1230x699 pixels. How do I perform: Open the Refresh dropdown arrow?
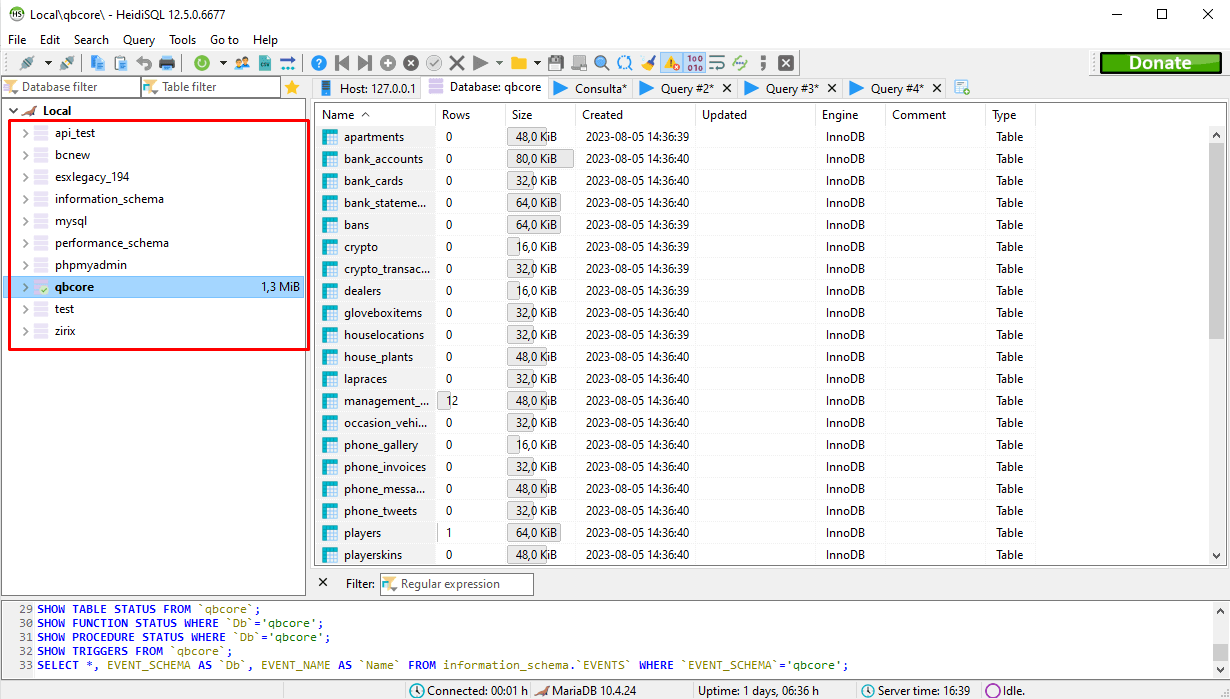(x=222, y=63)
